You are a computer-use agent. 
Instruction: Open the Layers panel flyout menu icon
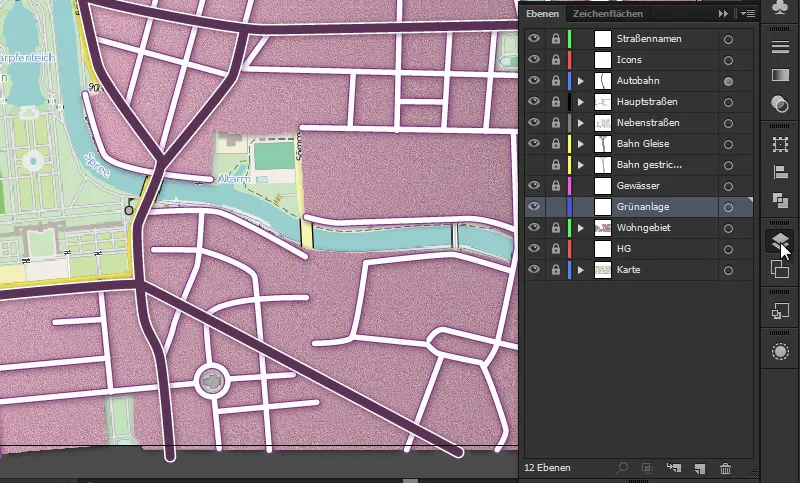[748, 14]
